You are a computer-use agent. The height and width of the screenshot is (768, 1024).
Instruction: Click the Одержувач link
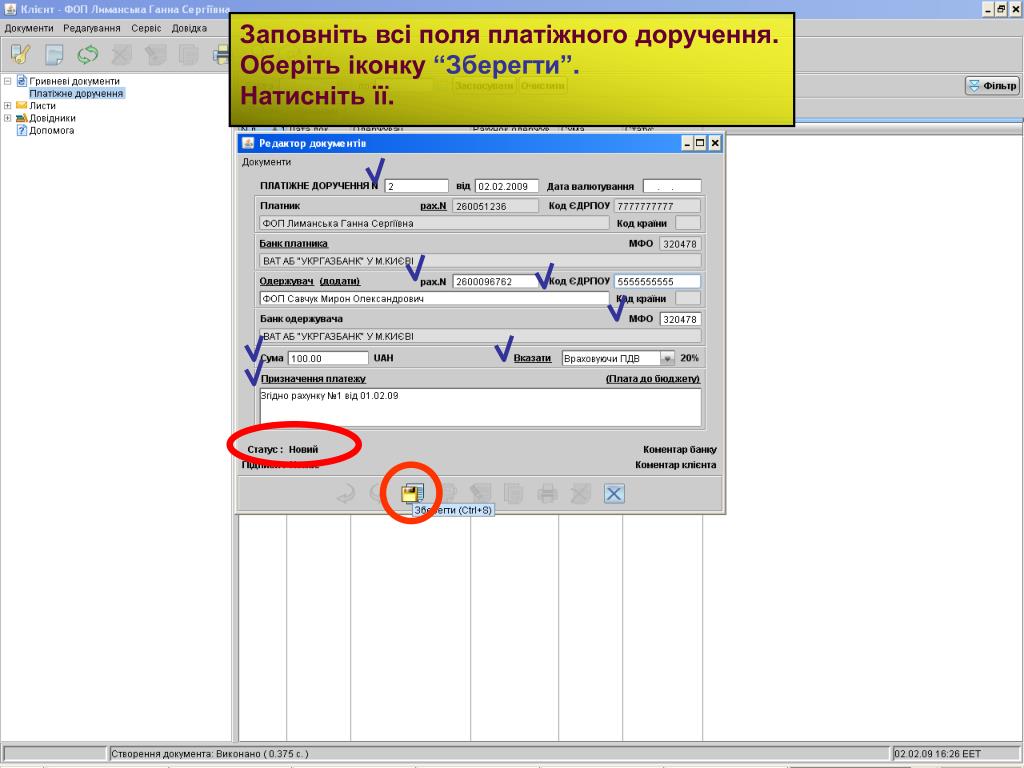(287, 281)
